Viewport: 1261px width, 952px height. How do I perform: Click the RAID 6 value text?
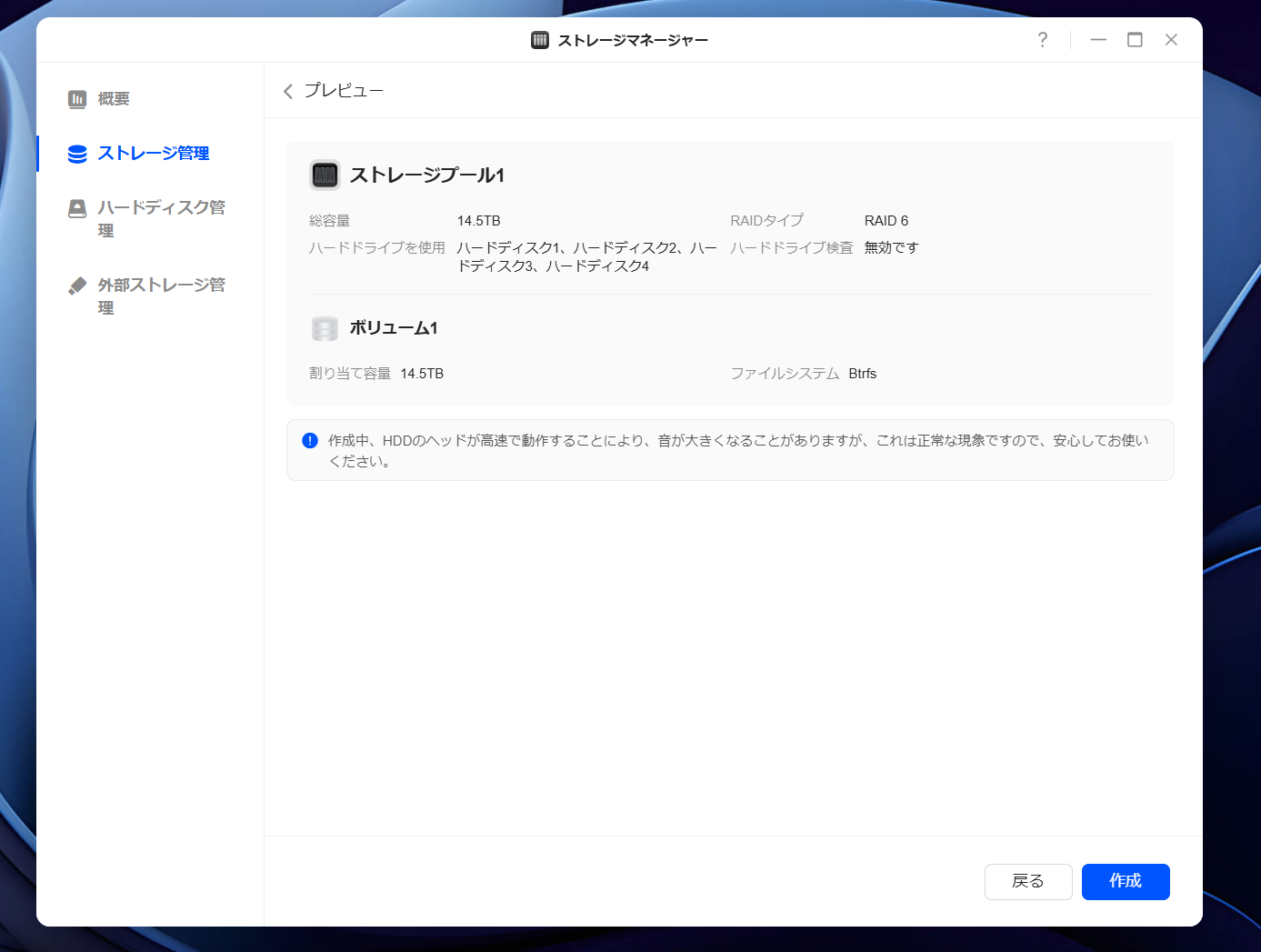[x=886, y=221]
